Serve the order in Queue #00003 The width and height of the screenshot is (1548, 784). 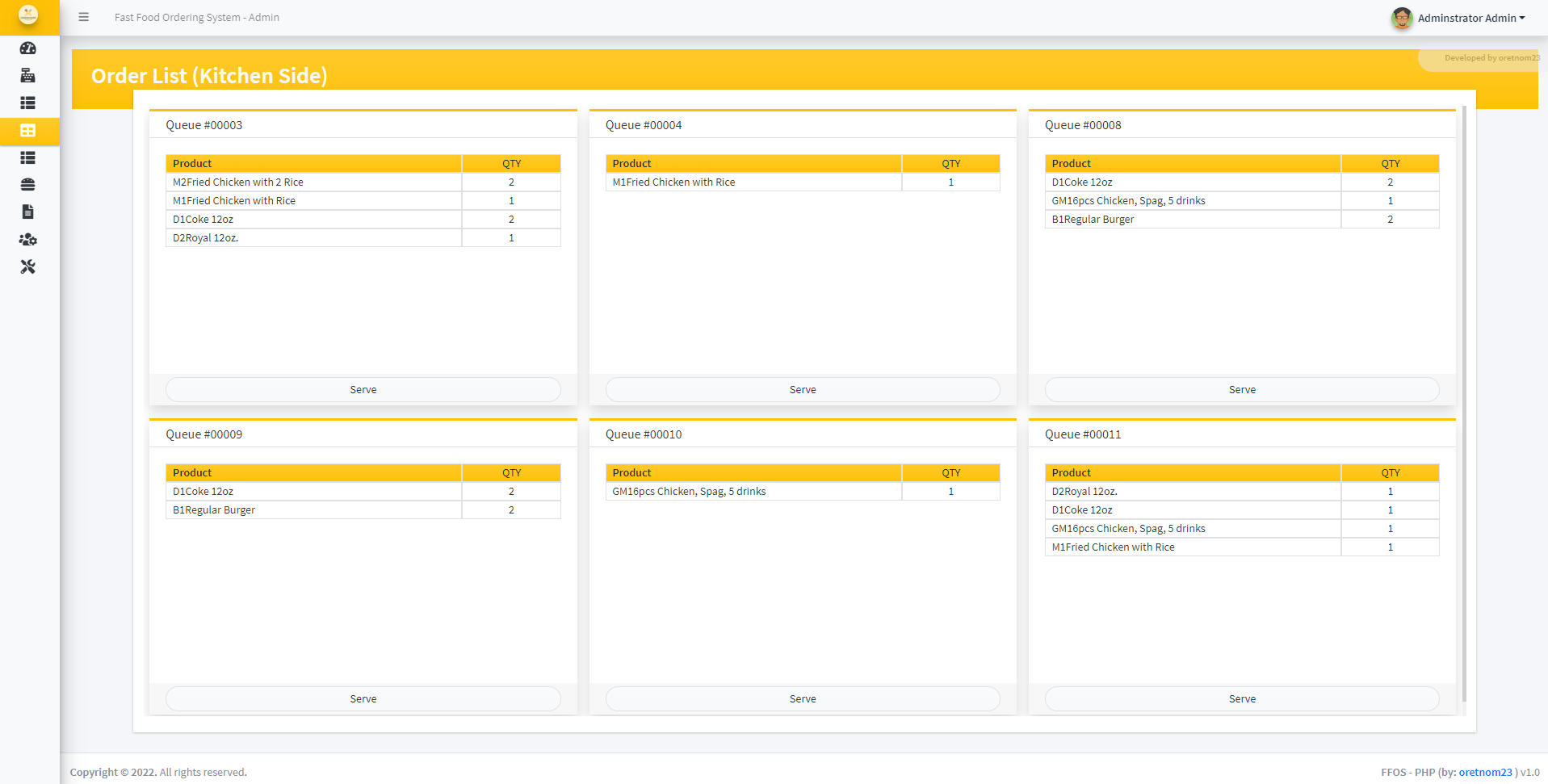363,389
